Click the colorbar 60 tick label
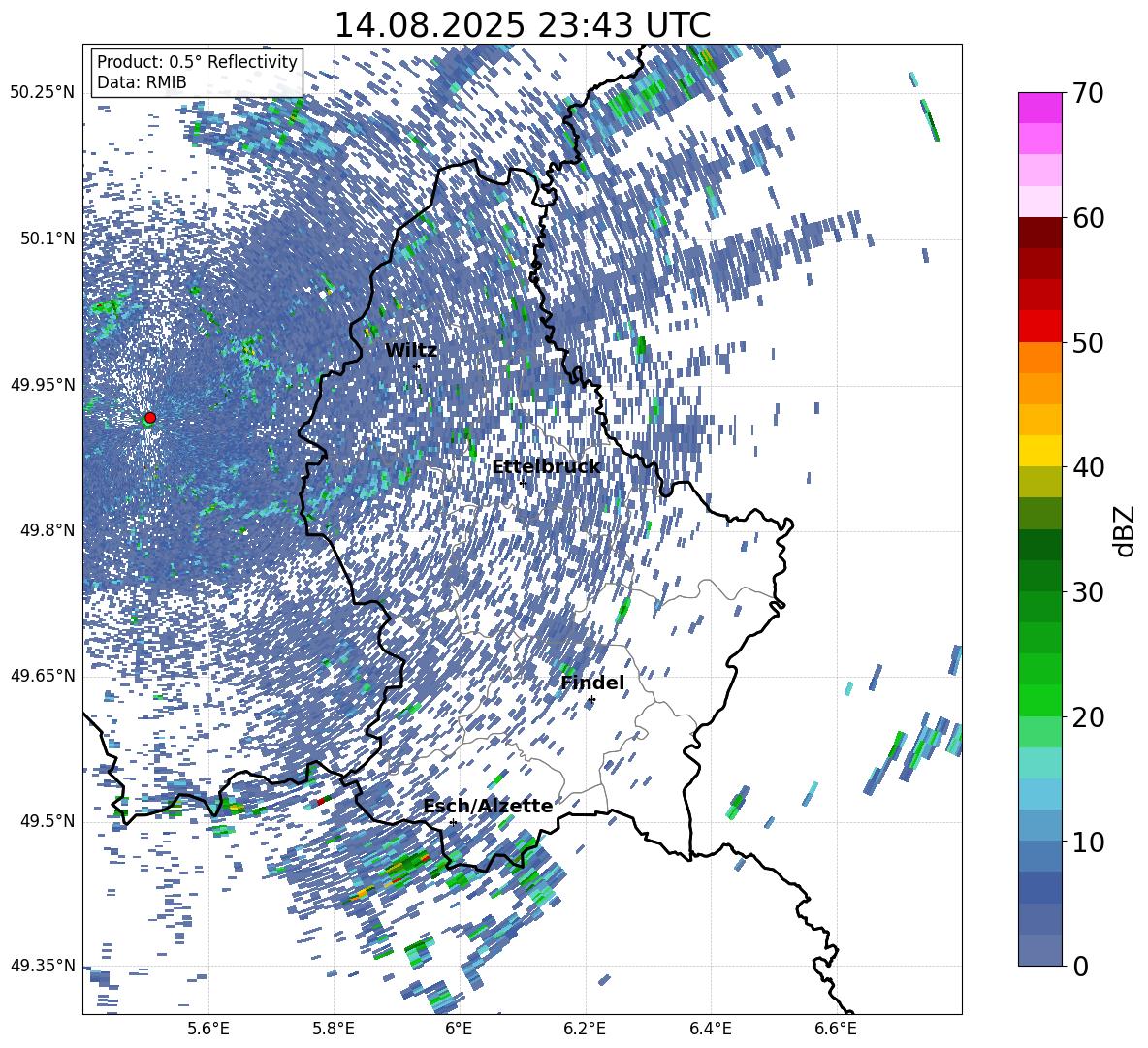 pos(1087,218)
